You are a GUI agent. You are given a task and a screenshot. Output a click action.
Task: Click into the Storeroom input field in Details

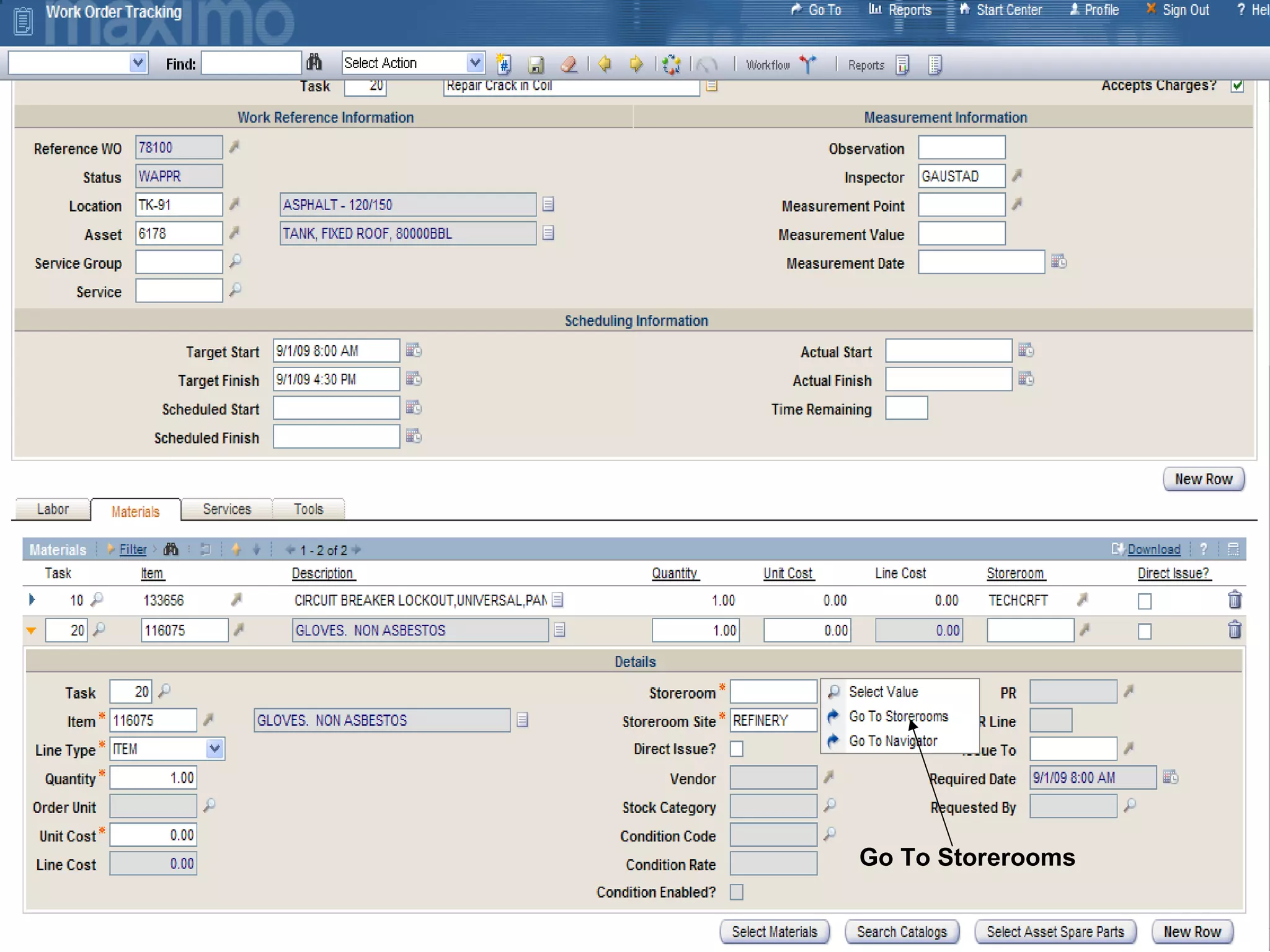pyautogui.click(x=773, y=692)
